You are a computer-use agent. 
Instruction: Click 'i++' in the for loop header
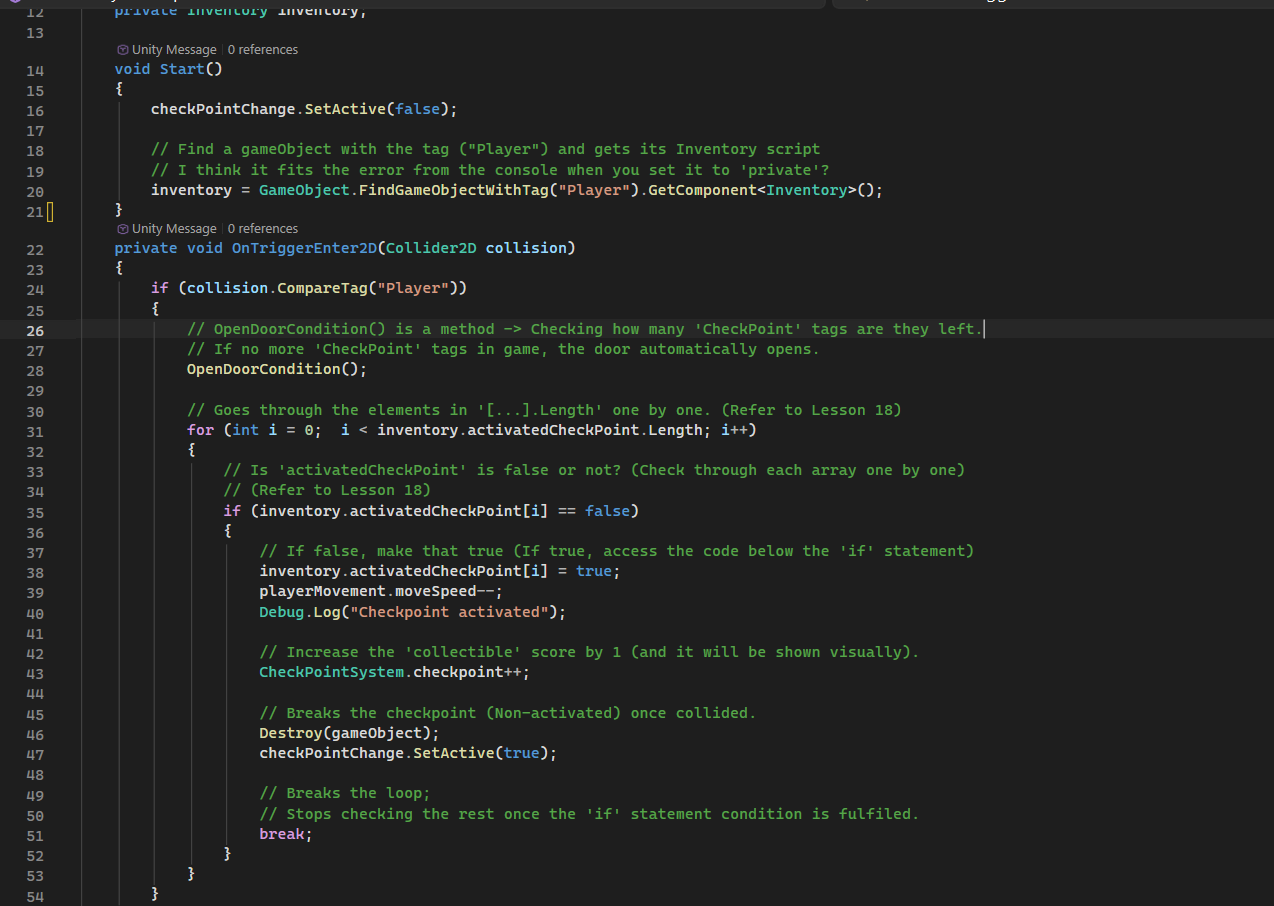pyautogui.click(x=734, y=430)
